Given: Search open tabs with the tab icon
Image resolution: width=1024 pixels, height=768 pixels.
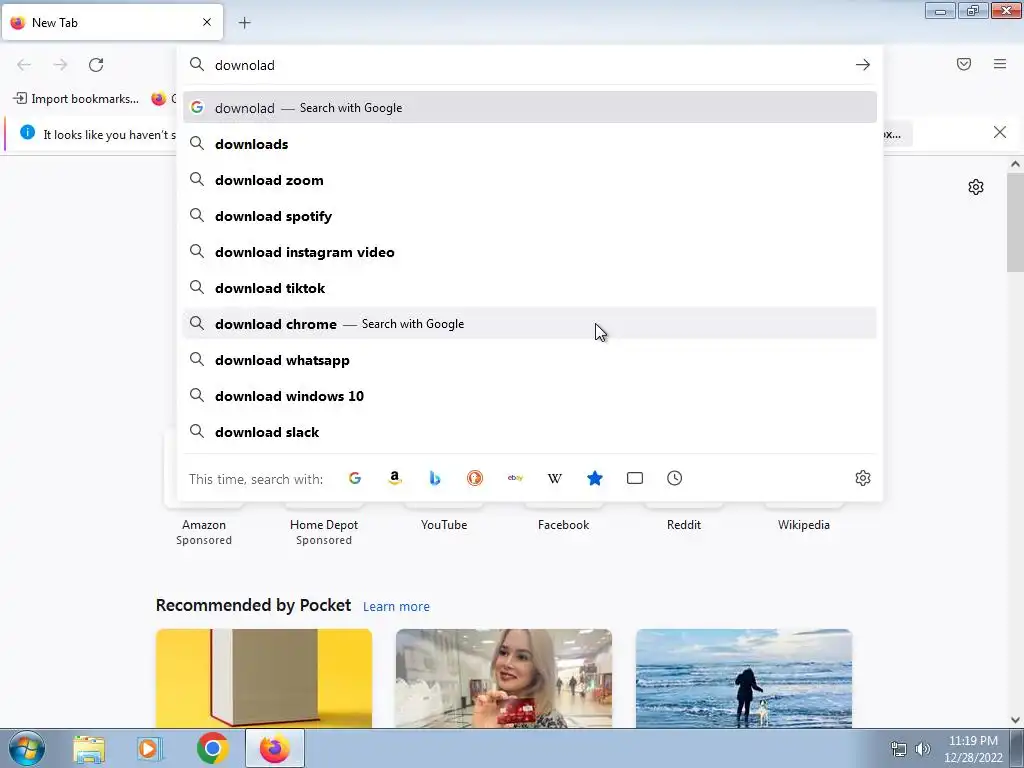Looking at the screenshot, I should (x=635, y=478).
